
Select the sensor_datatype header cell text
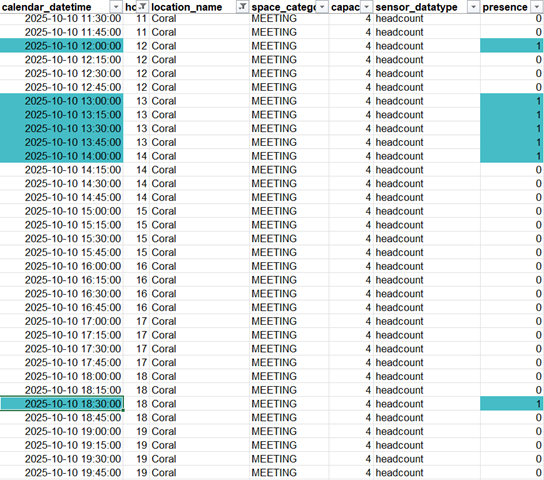tap(416, 7)
